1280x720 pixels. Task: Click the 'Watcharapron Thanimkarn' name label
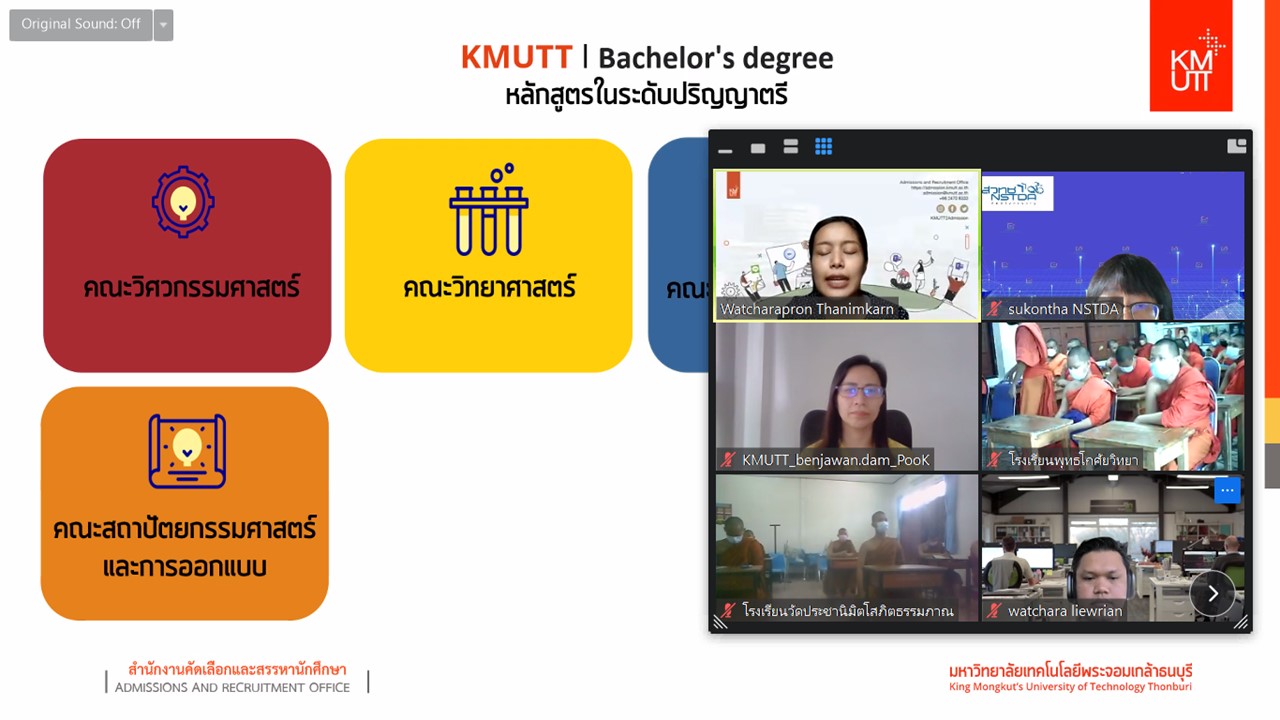coord(807,309)
